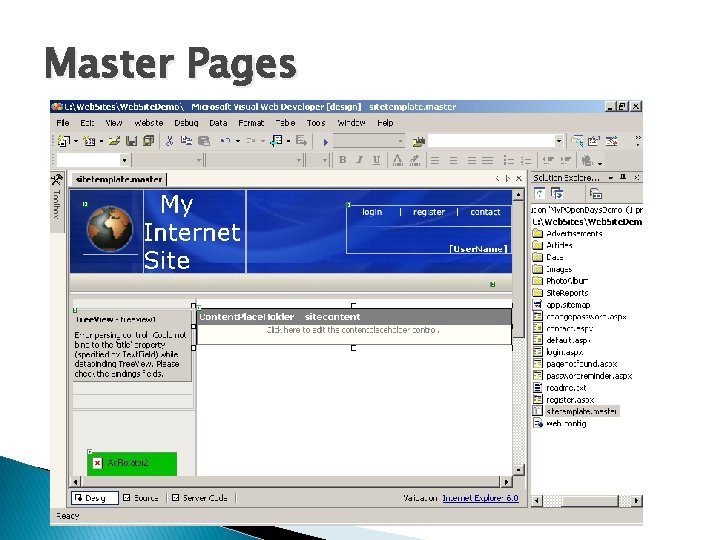Click the designer horizontal scrollbar right arrow
Image resolution: width=720 pixels, height=540 pixels.
(506, 482)
